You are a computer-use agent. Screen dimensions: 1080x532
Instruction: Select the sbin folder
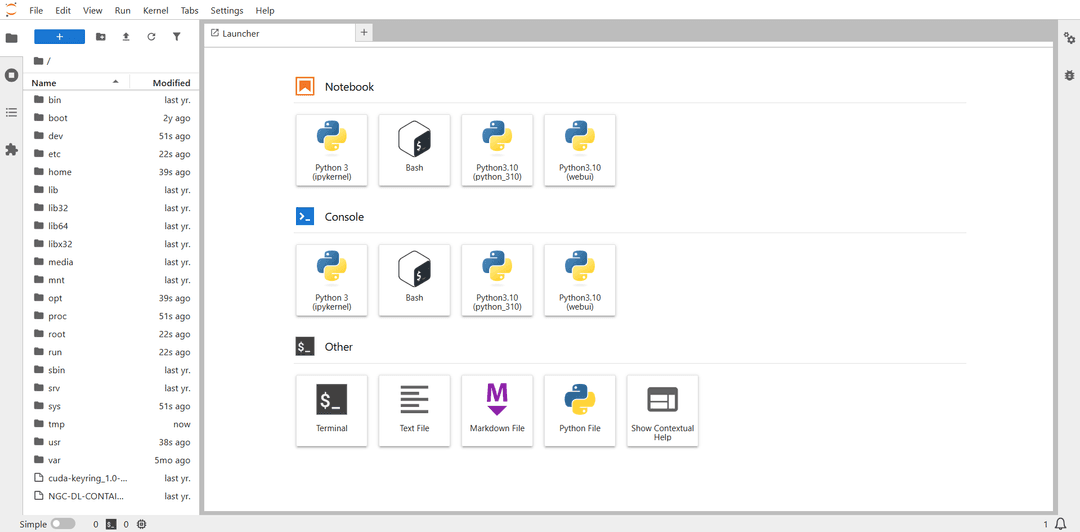coord(112,370)
